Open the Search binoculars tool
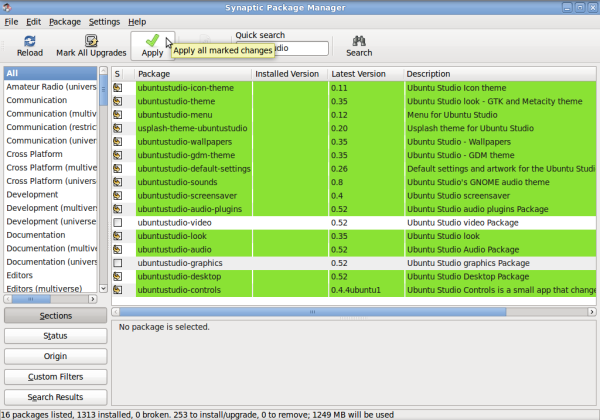 [x=359, y=46]
